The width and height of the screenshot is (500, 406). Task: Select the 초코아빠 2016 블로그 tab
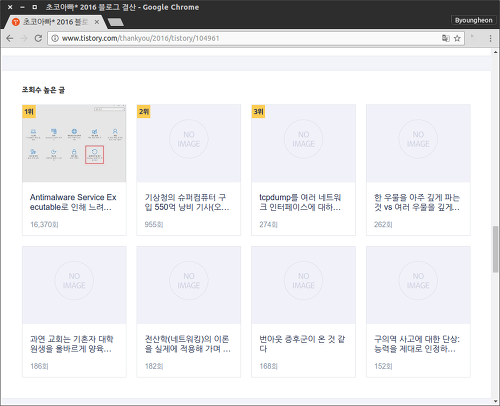click(55, 22)
